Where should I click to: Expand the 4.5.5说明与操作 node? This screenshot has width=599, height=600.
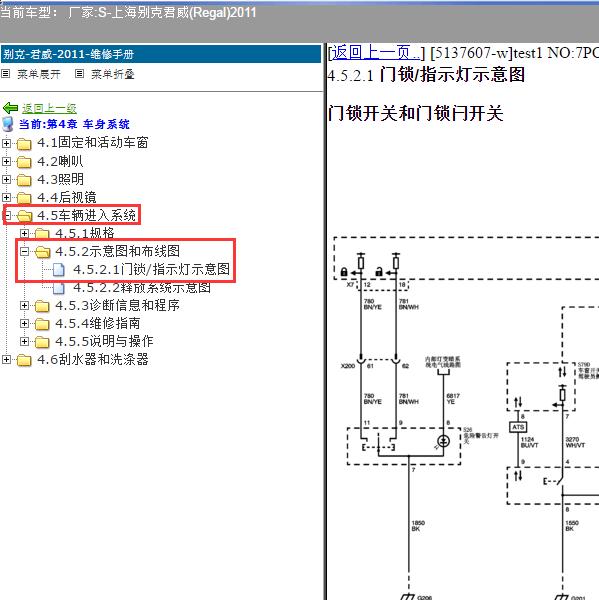pyautogui.click(x=24, y=341)
